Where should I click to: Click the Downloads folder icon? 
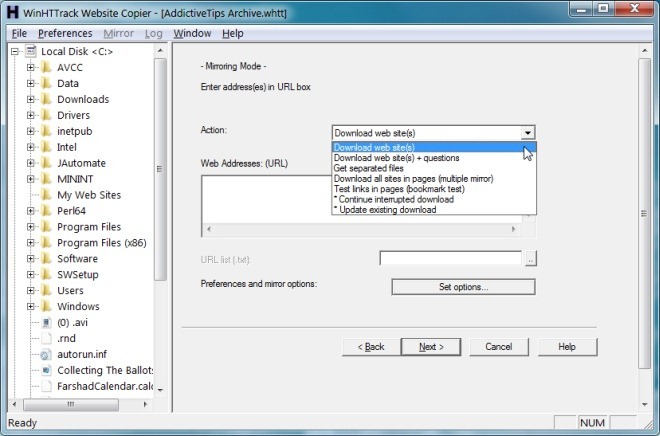(x=46, y=99)
